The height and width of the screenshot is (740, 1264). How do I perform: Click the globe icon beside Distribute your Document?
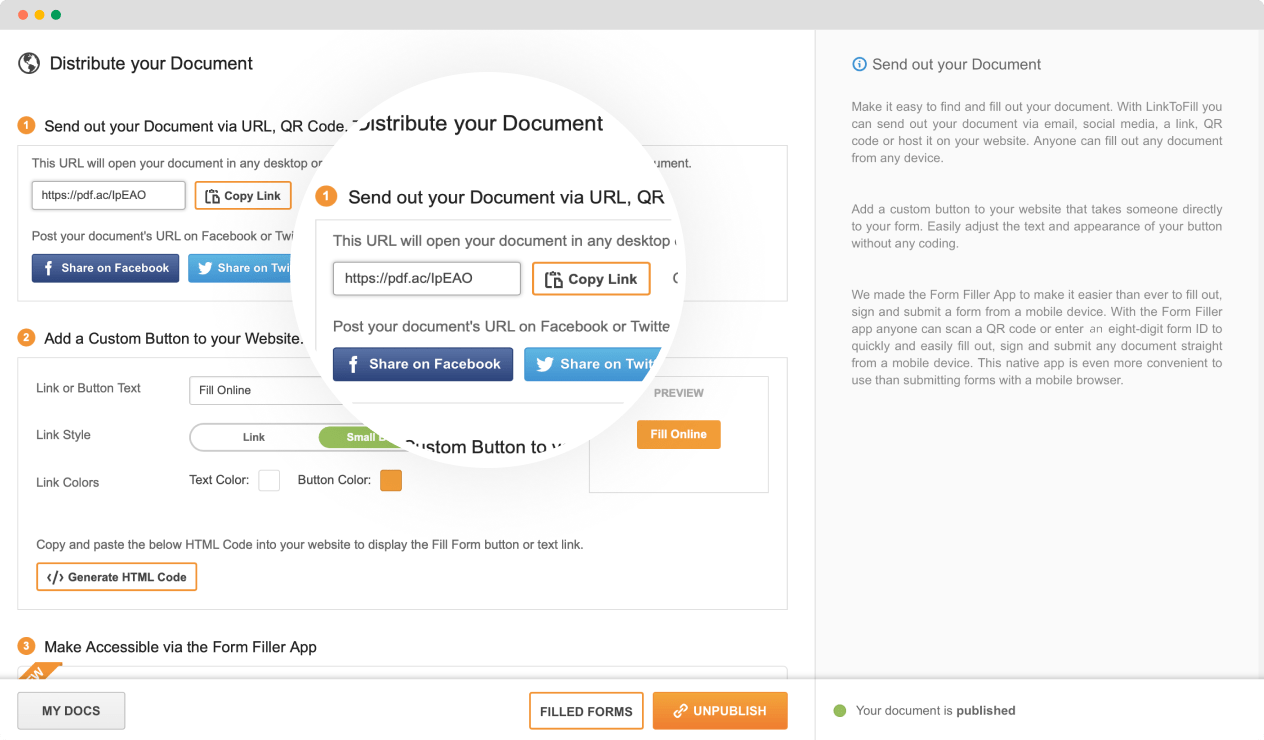(28, 63)
